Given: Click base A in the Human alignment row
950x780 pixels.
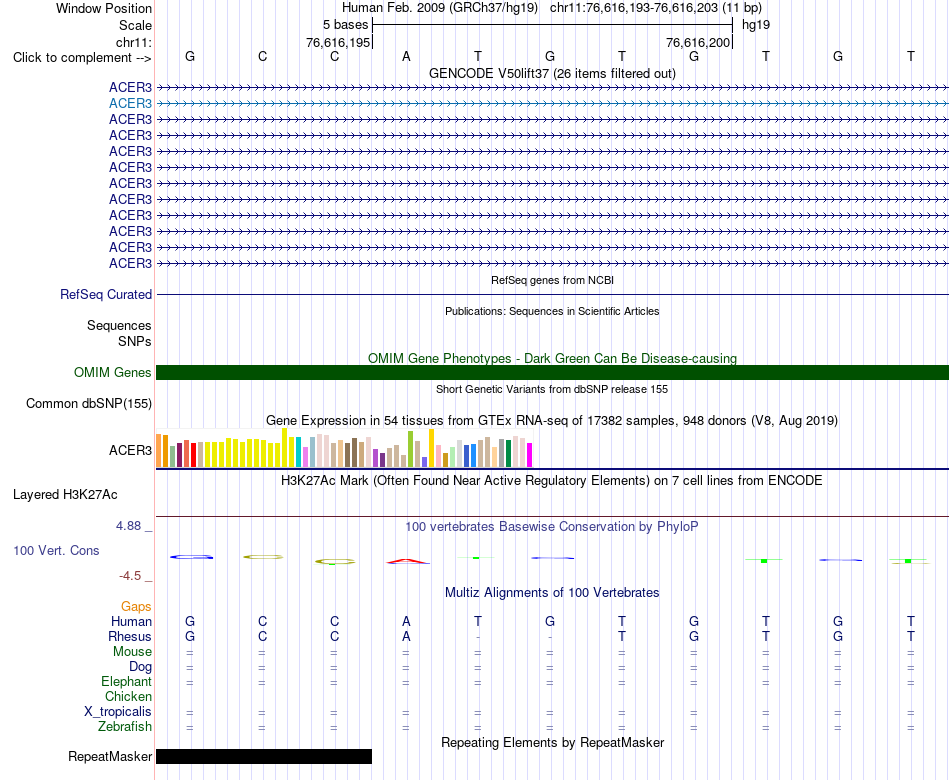Looking at the screenshot, I should [406, 622].
